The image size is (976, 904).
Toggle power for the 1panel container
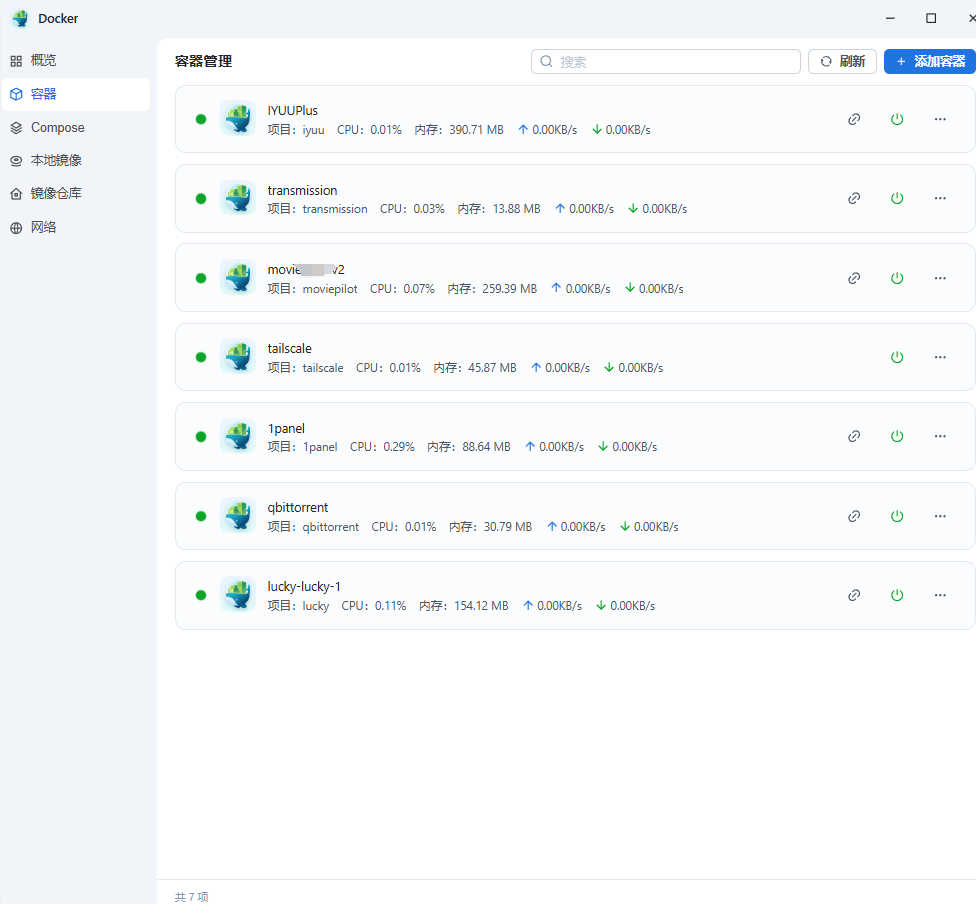[897, 436]
